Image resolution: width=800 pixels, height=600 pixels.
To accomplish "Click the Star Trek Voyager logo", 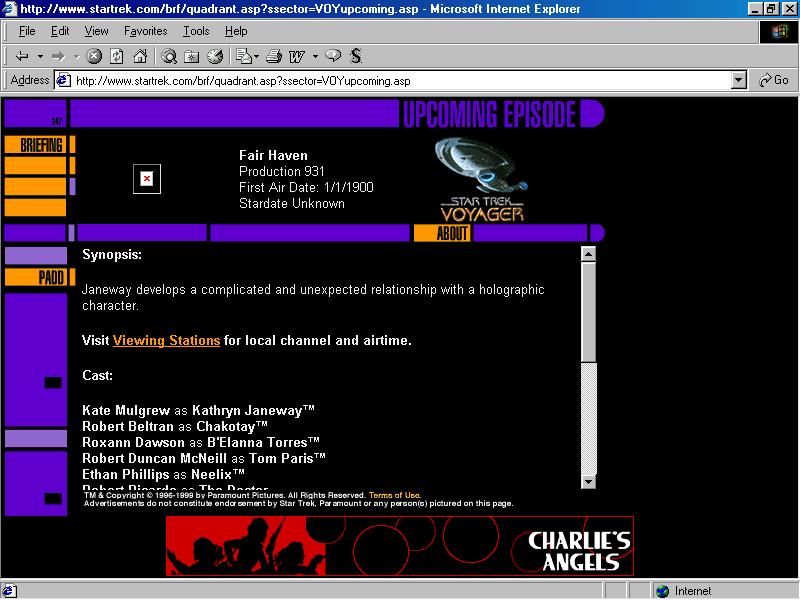I will pos(482,179).
